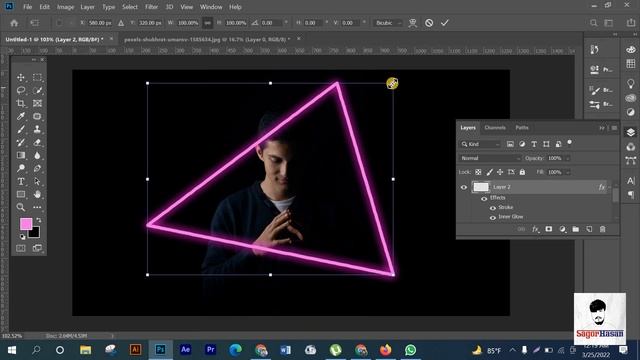Toggle lock image pixels brush icon
The height and width of the screenshot is (360, 640).
(489, 172)
